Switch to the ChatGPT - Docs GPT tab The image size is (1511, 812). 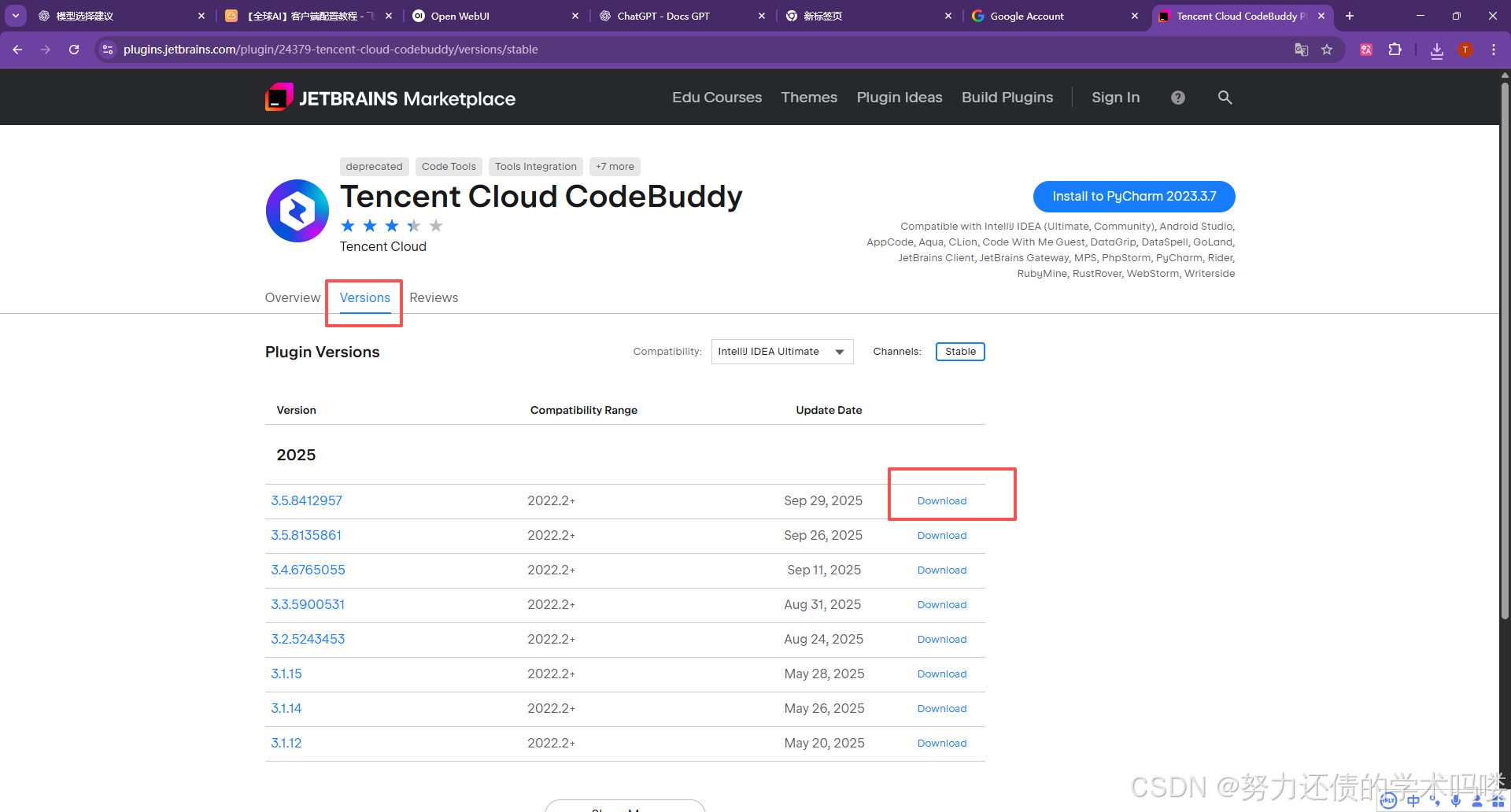click(x=682, y=16)
